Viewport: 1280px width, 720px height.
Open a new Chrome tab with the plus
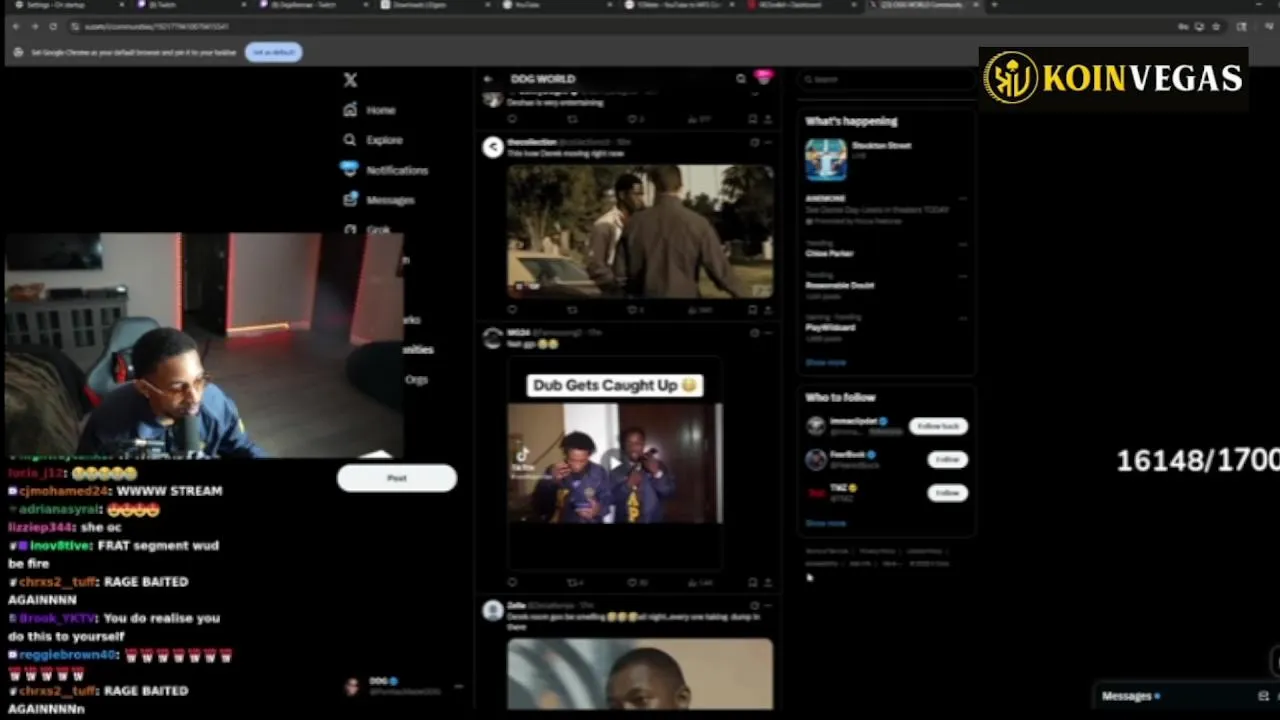pos(993,5)
